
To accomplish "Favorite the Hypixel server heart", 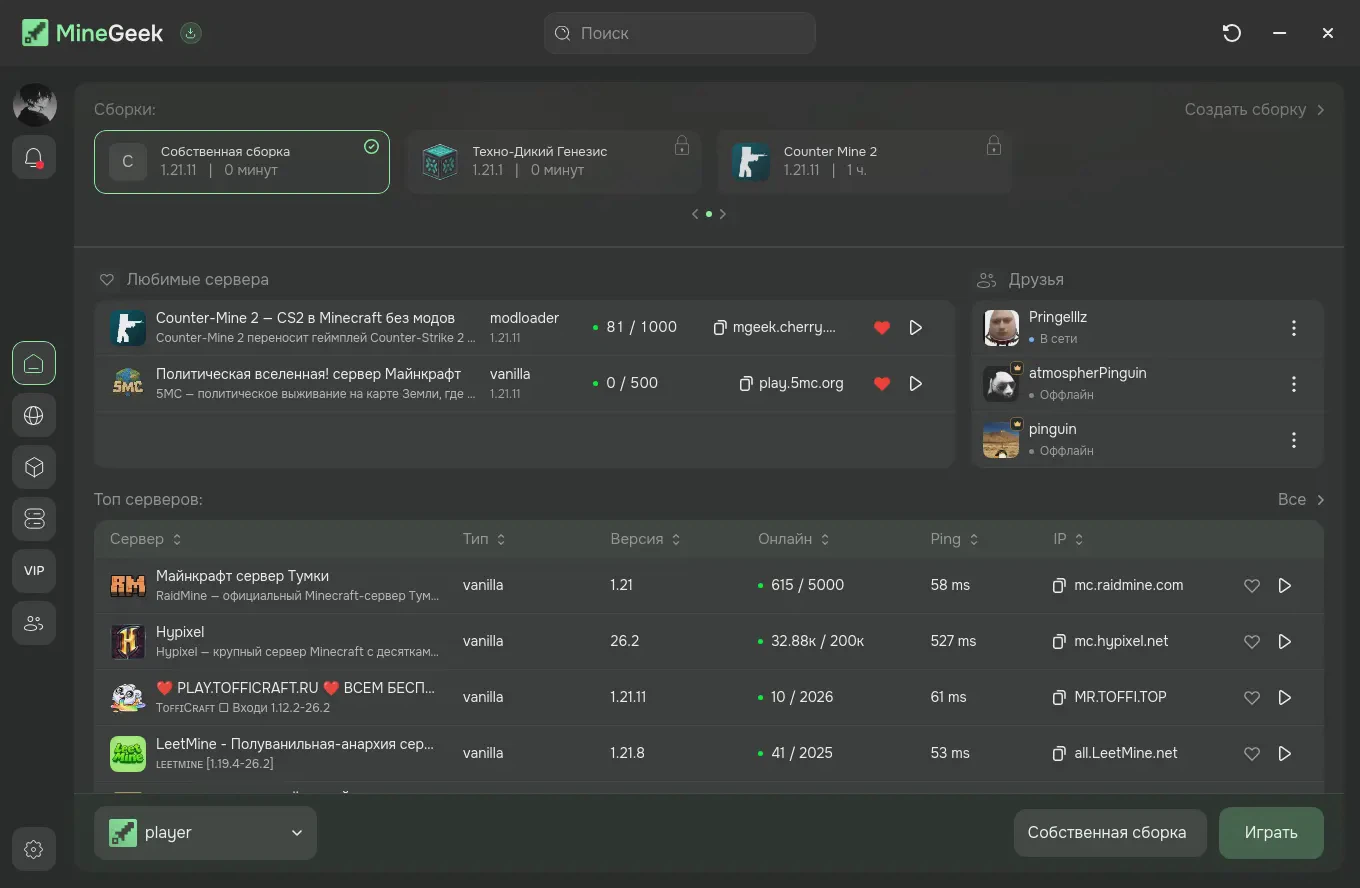I will coord(1251,641).
